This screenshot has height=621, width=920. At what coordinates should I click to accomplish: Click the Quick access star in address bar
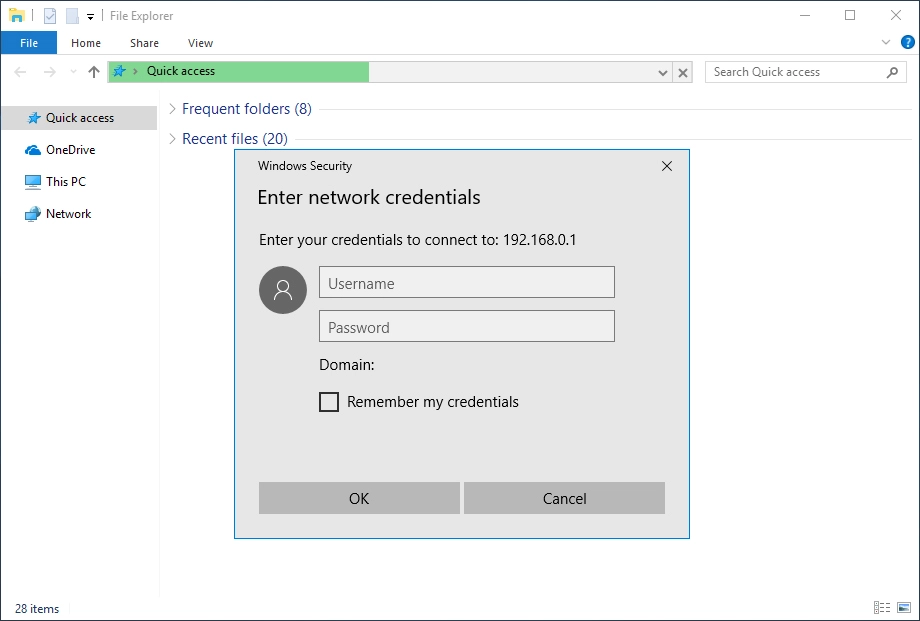119,72
